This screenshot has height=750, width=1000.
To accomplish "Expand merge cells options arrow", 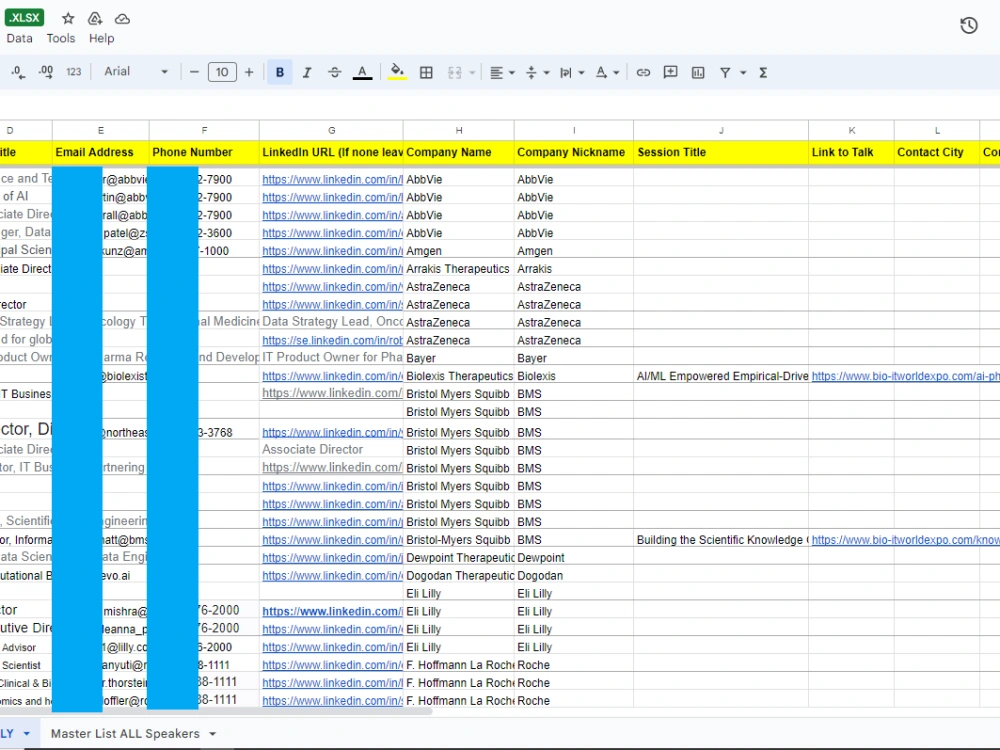I will click(472, 73).
